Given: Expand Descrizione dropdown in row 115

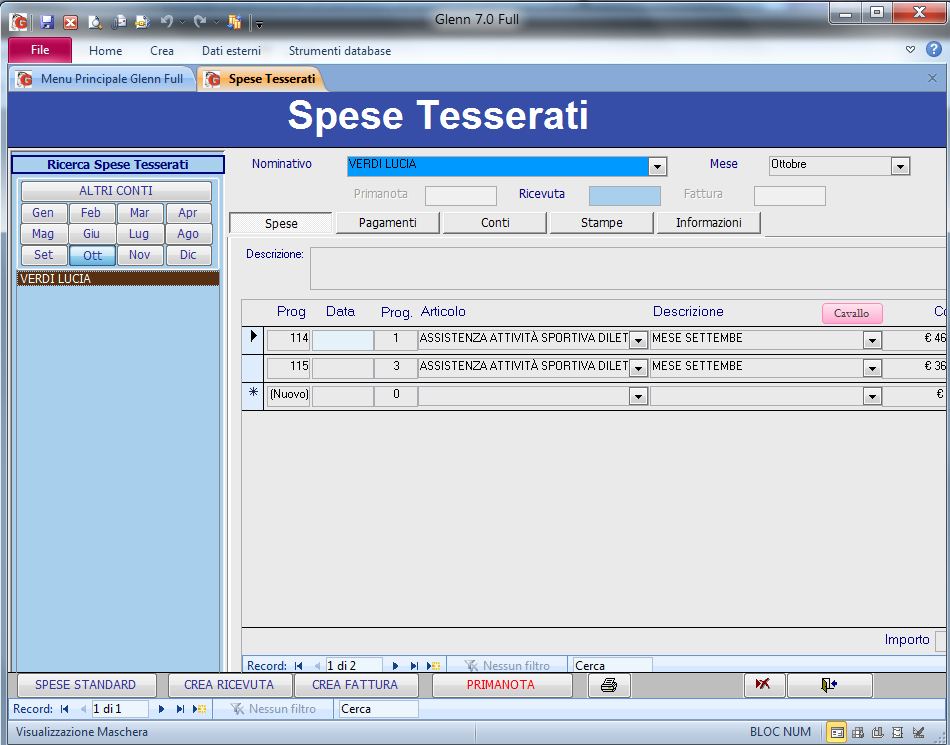Looking at the screenshot, I should [x=872, y=368].
